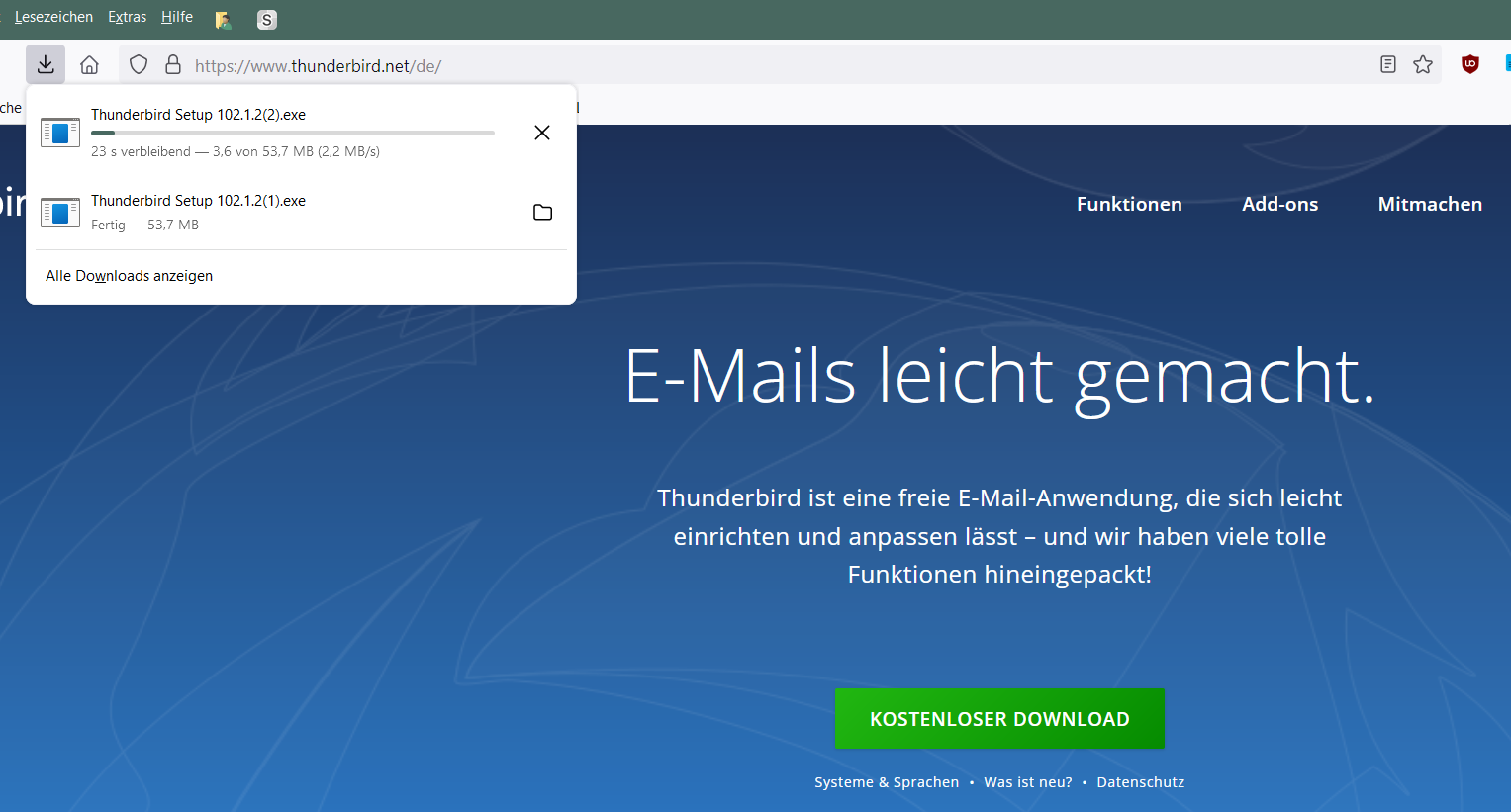1511x812 pixels.
Task: Click the S icon in the menu bar
Action: coord(266,19)
